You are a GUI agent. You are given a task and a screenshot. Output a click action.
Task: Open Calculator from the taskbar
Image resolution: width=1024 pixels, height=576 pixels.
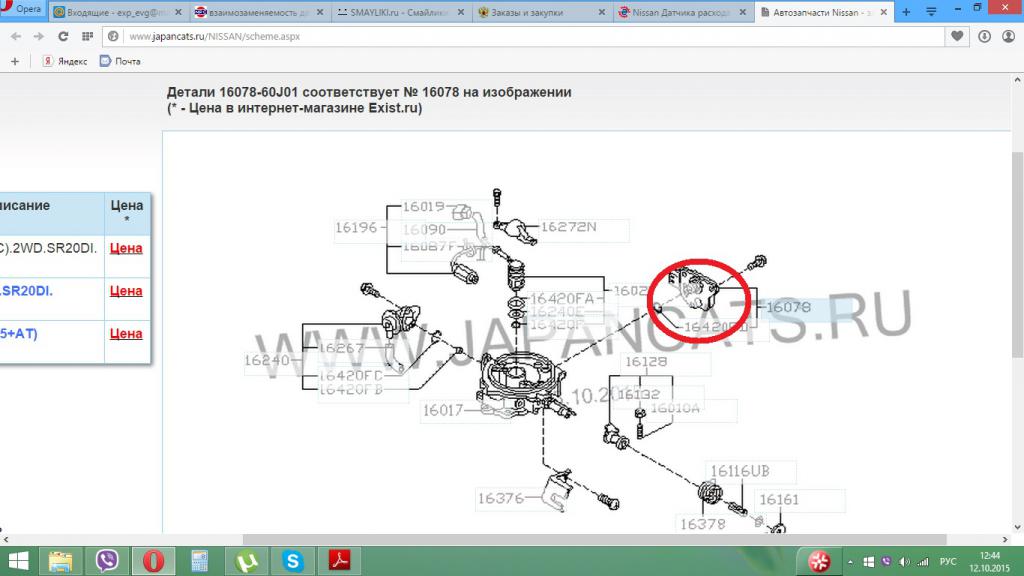(x=199, y=561)
